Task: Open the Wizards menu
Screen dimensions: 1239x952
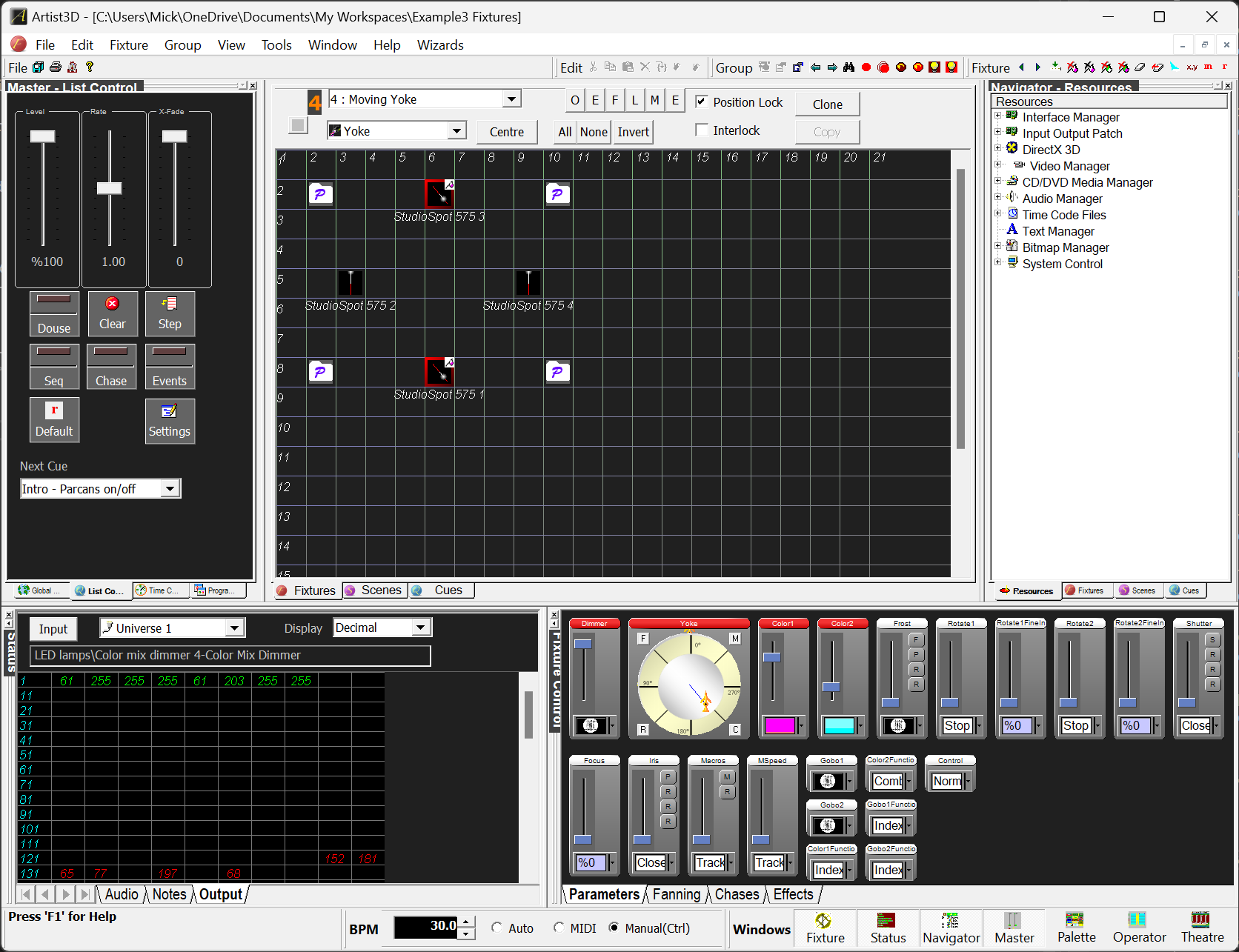Action: 439,45
